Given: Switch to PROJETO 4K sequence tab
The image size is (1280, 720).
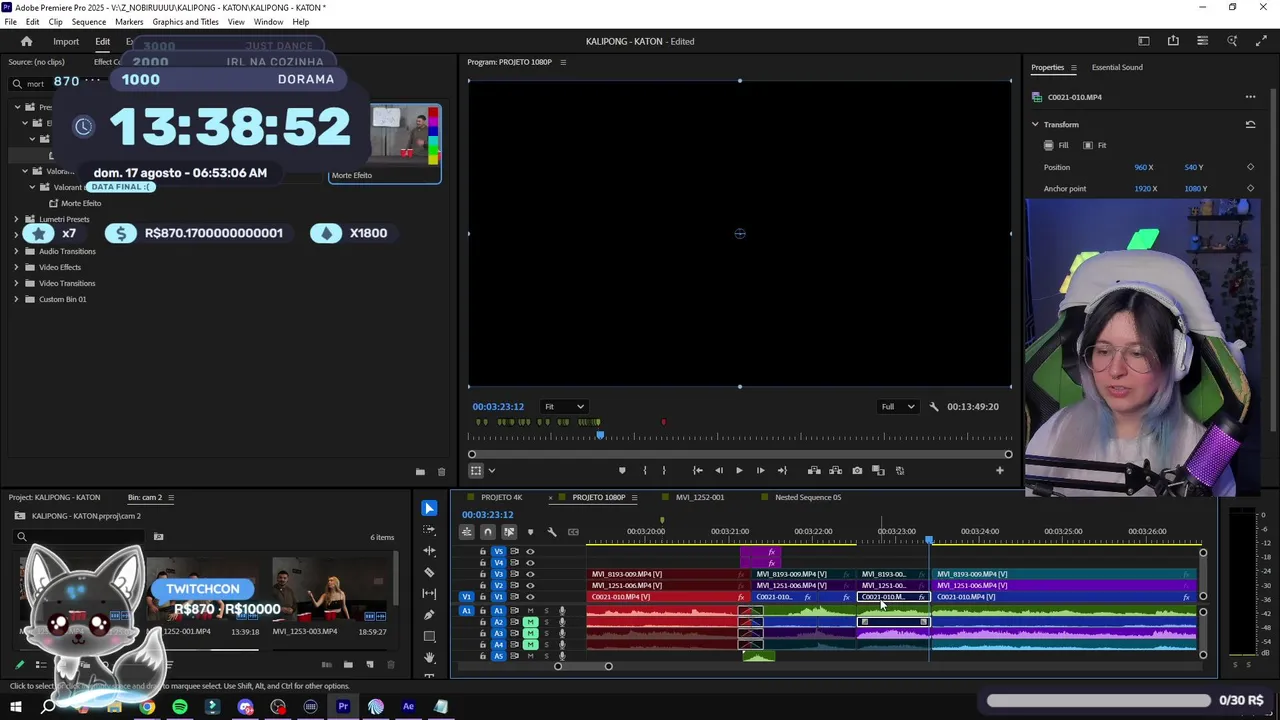Looking at the screenshot, I should pos(501,498).
